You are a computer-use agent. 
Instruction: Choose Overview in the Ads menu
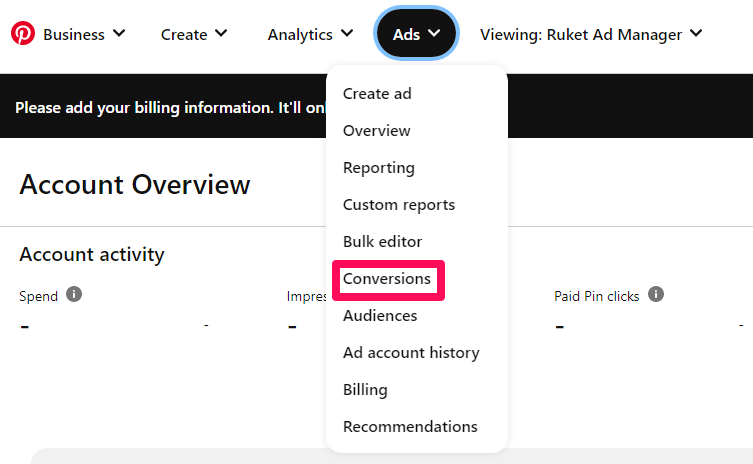(x=376, y=131)
